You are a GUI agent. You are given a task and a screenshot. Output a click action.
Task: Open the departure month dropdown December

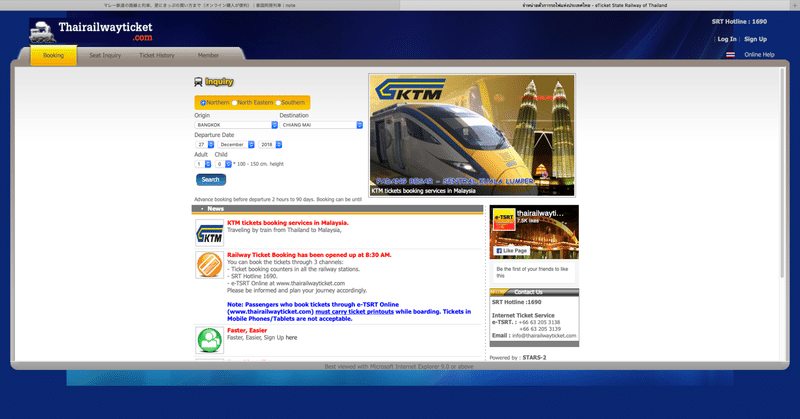point(236,144)
